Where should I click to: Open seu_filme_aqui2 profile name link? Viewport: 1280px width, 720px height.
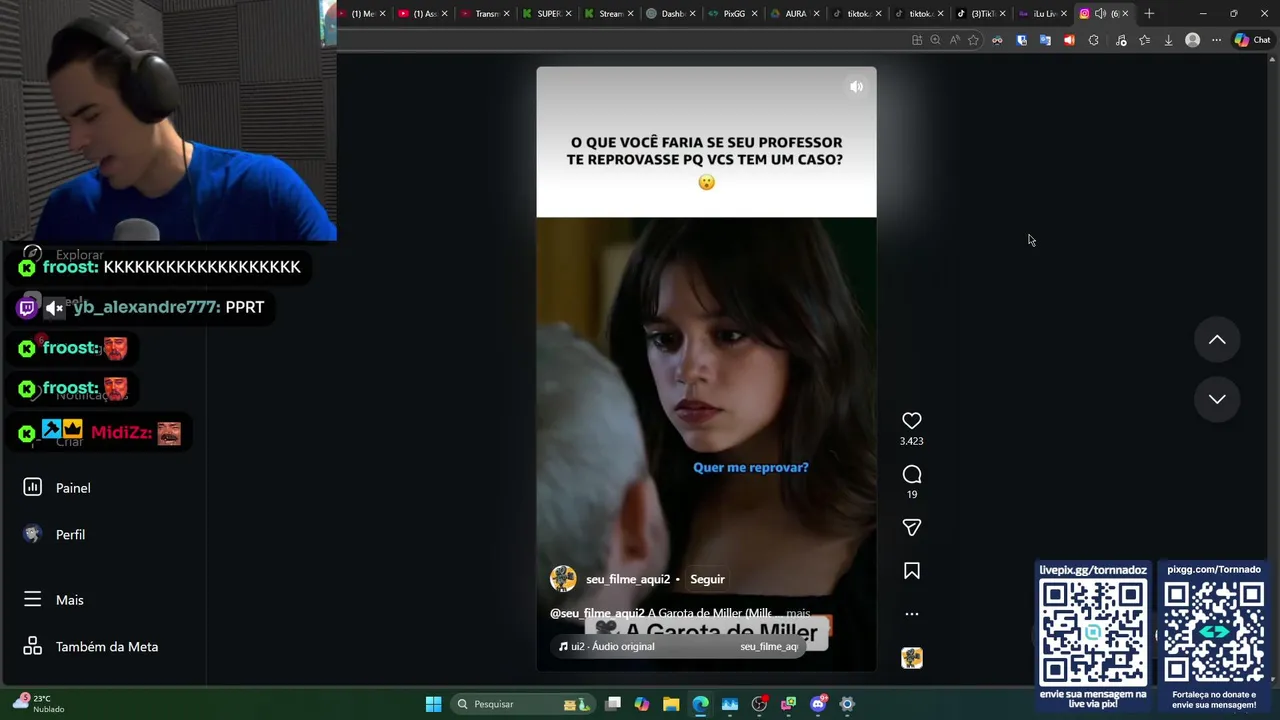click(x=628, y=579)
